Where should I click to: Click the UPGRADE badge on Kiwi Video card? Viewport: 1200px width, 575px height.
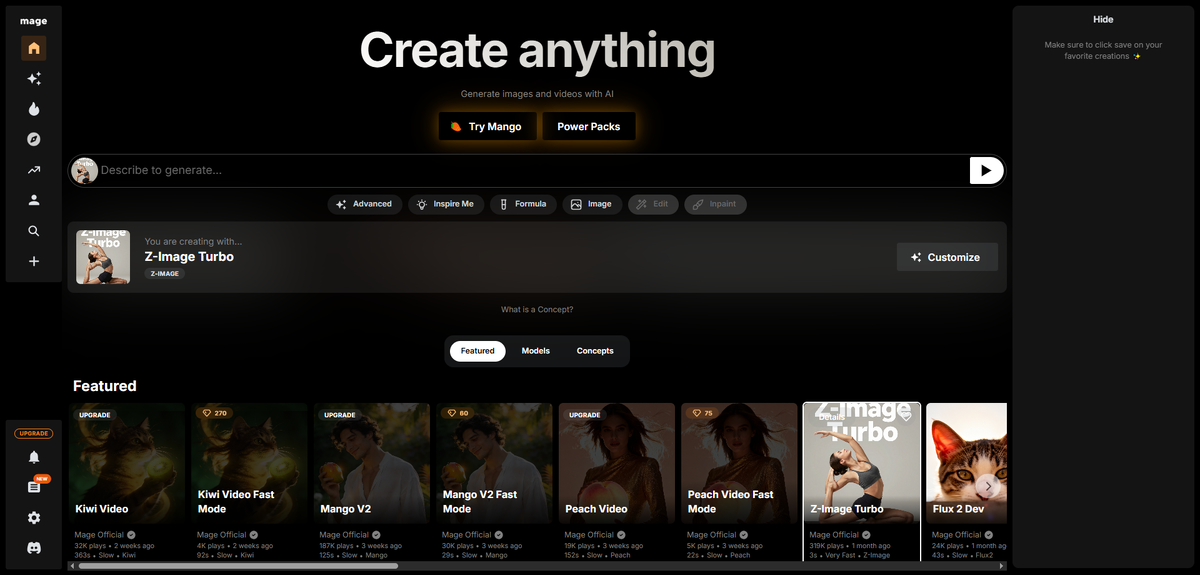95,414
